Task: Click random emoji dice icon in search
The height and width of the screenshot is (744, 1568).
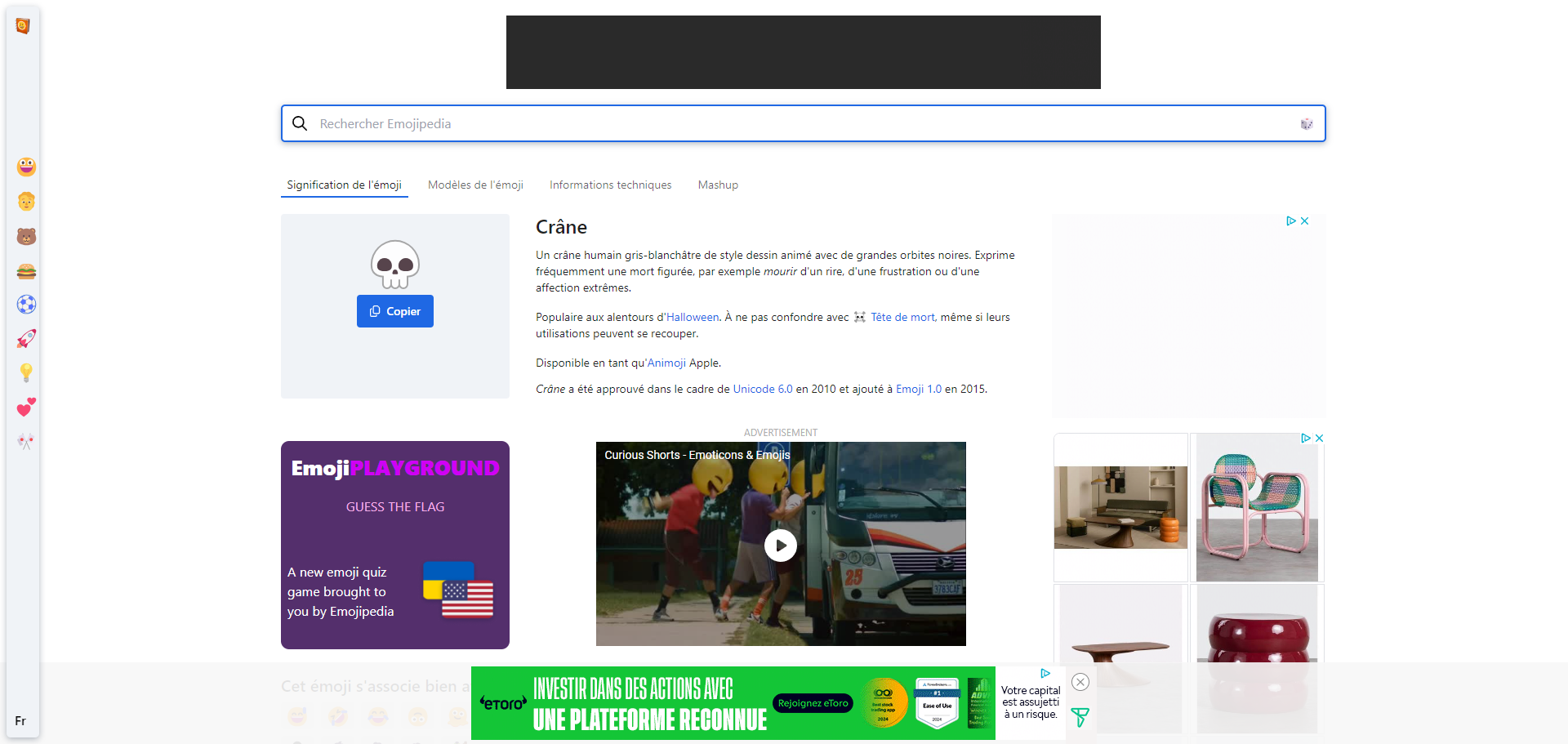Action: (x=1307, y=123)
